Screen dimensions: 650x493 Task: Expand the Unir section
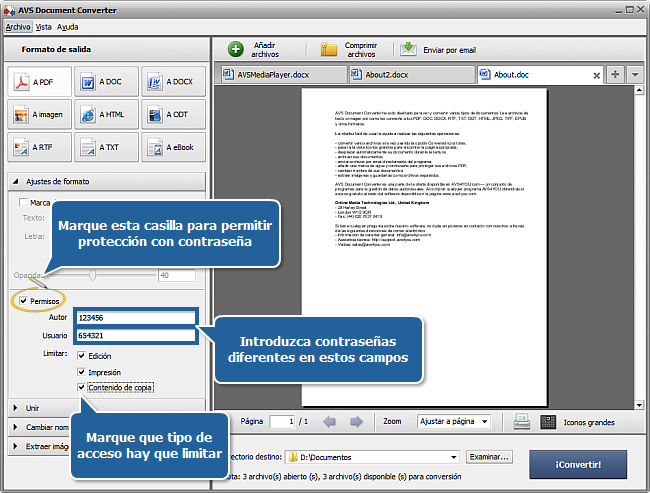[x=107, y=408]
